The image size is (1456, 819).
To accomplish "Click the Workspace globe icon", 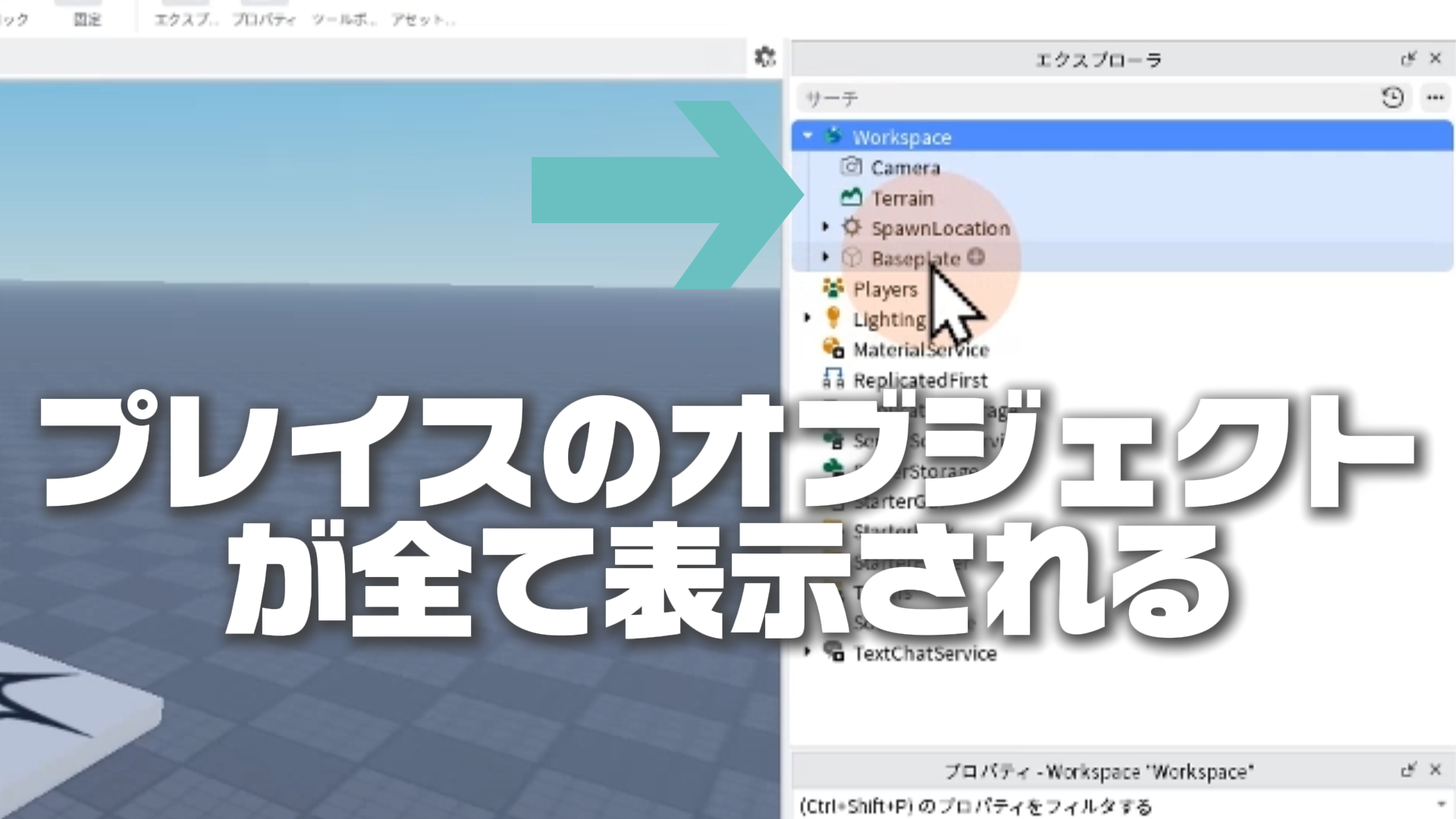I will 833,136.
